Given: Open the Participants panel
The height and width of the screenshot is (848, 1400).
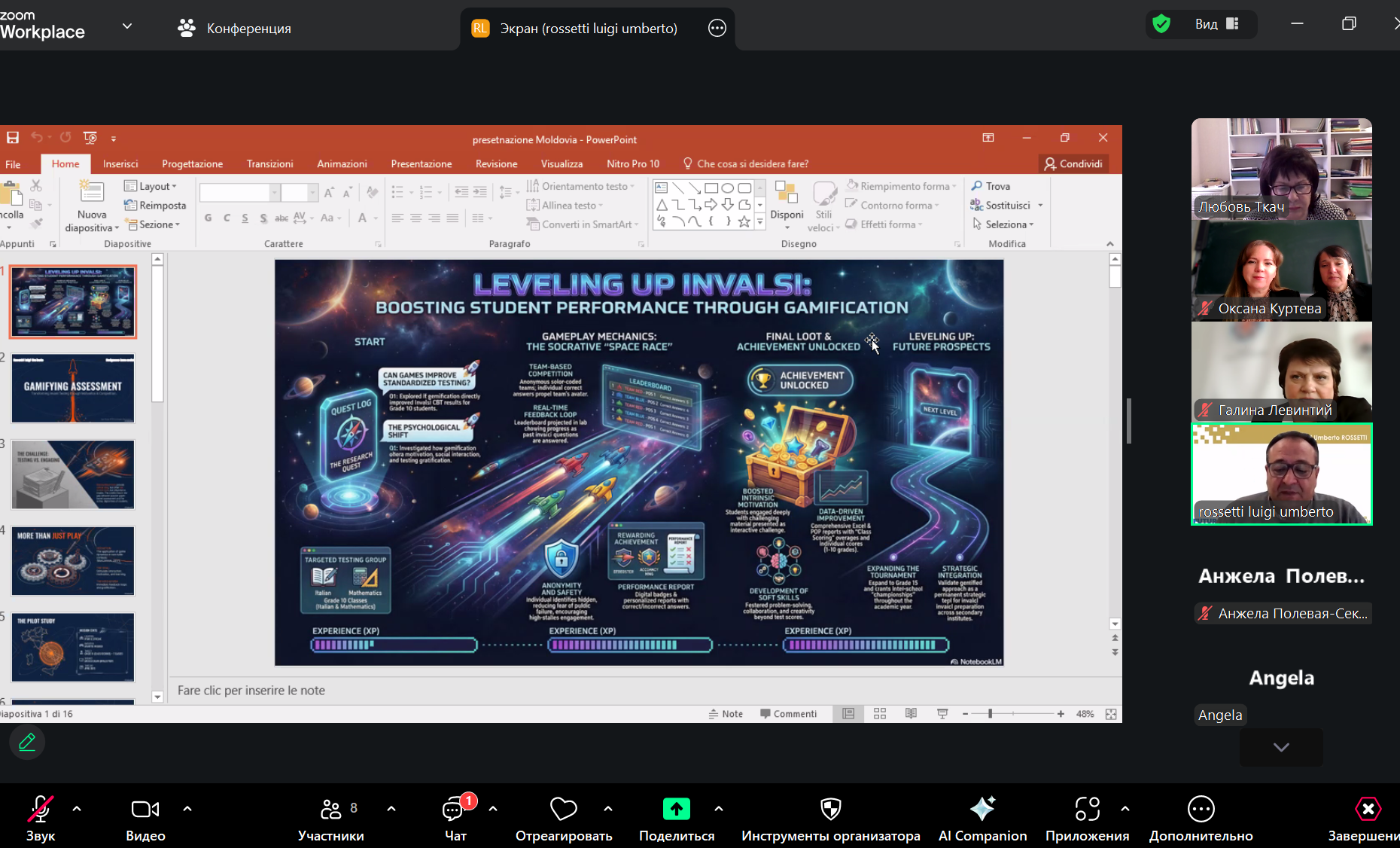Looking at the screenshot, I should coord(331,810).
